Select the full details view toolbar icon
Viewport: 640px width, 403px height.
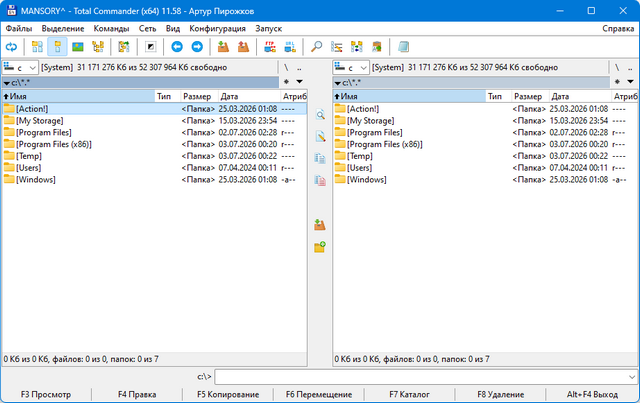click(57, 47)
